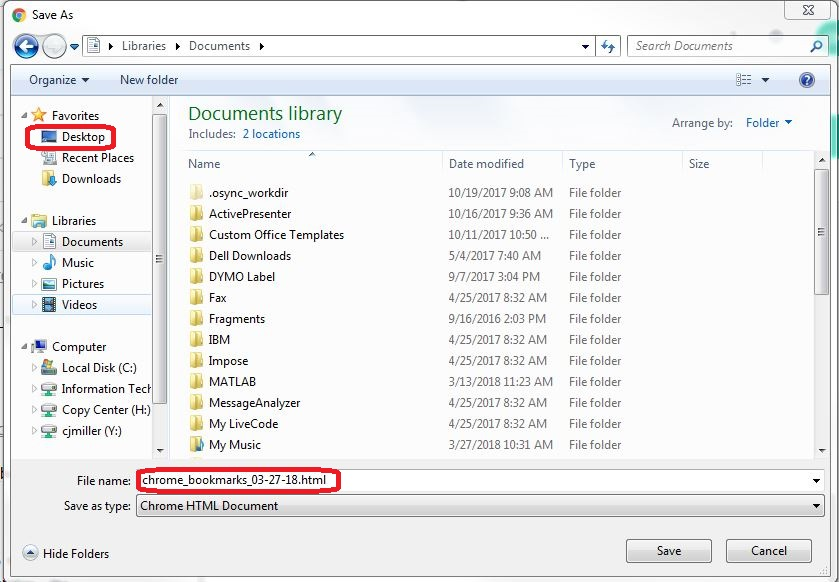Collapse the Computer section in the sidebar
This screenshot has width=839, height=582.
(x=22, y=346)
